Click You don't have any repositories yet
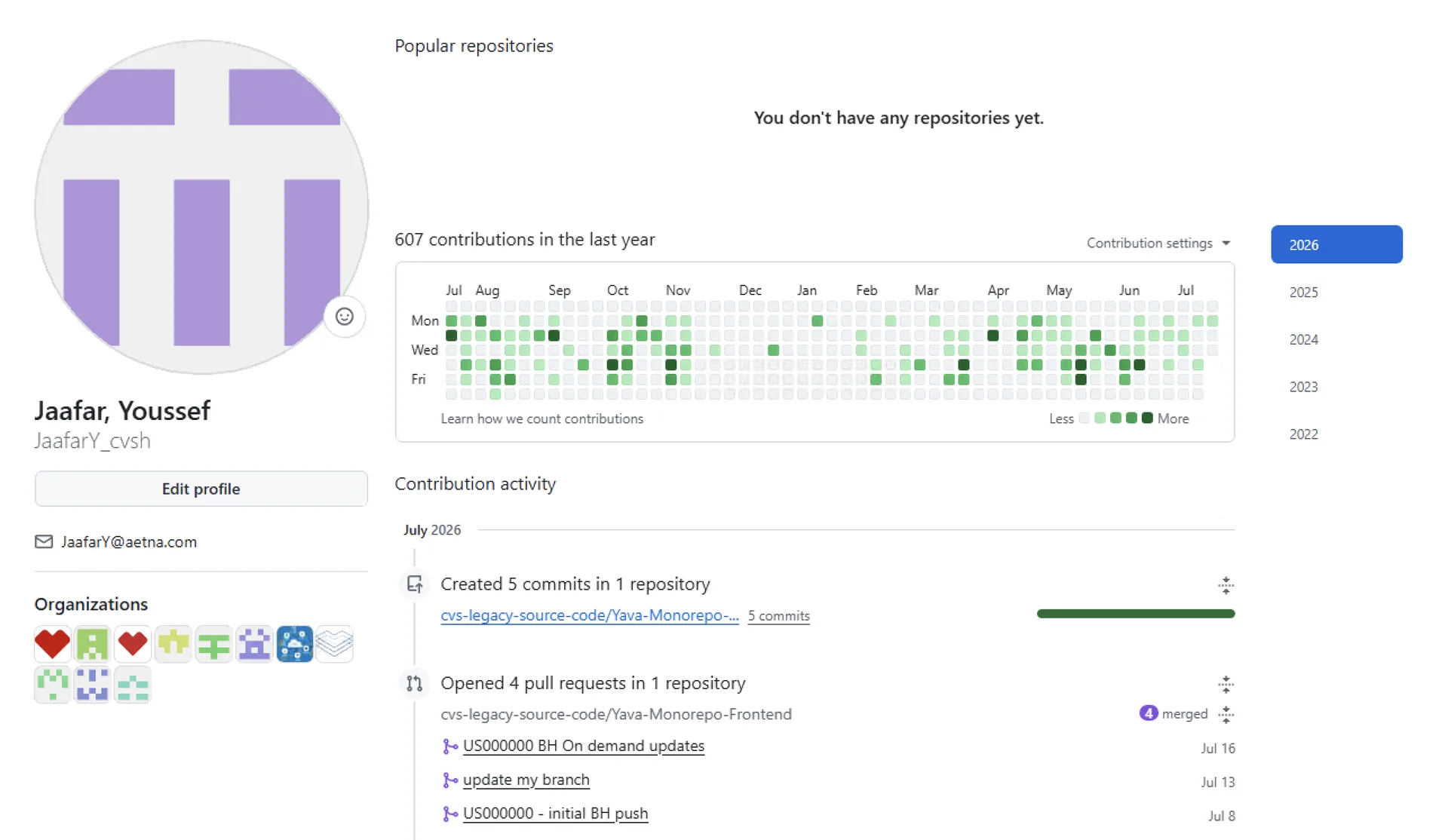The image size is (1448, 840). (x=899, y=118)
